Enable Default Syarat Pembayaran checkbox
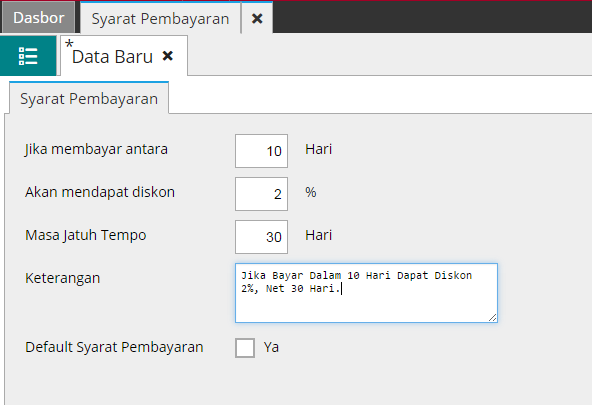Screen dimensions: 592x405 tap(245, 348)
